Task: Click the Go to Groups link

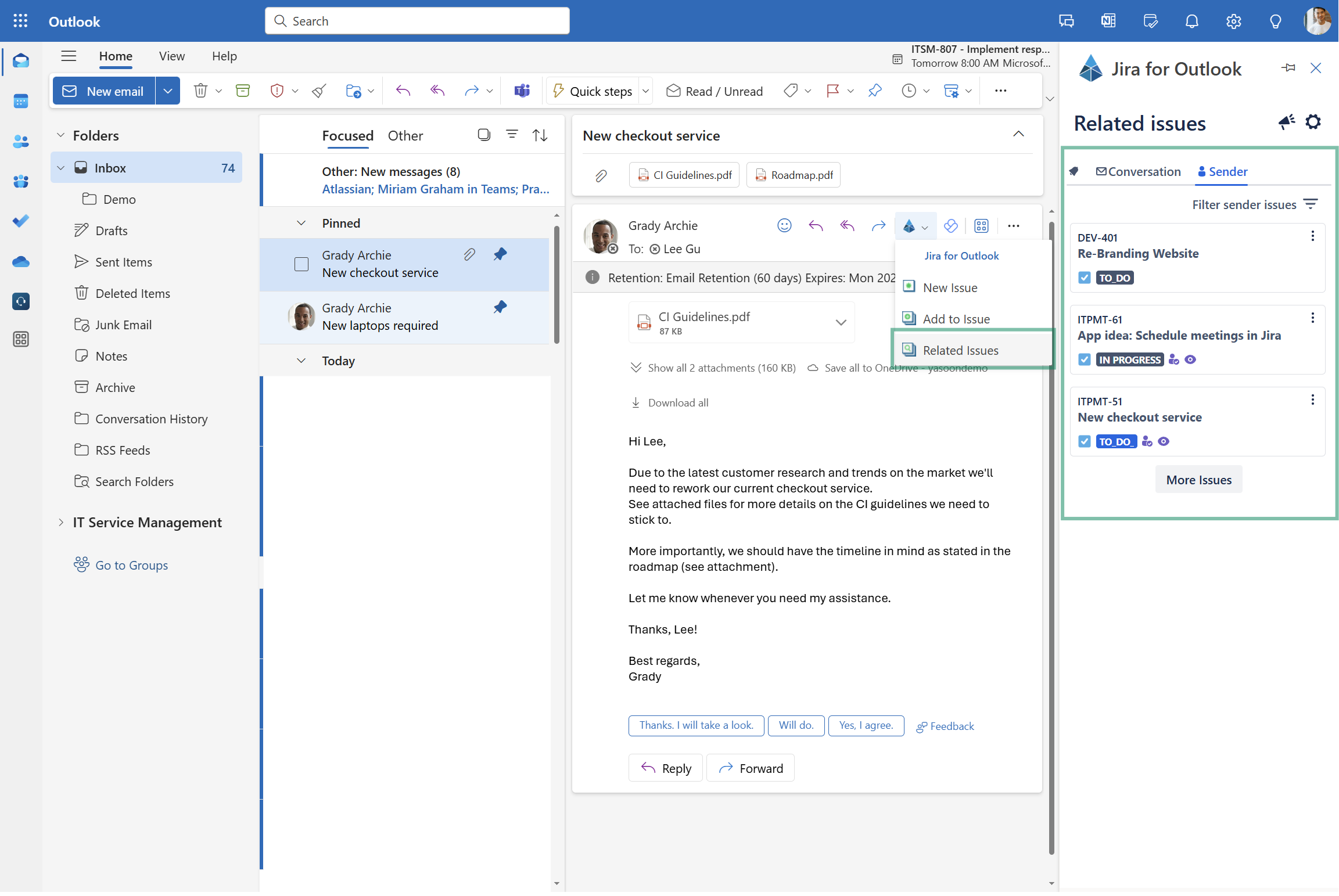Action: point(131,565)
